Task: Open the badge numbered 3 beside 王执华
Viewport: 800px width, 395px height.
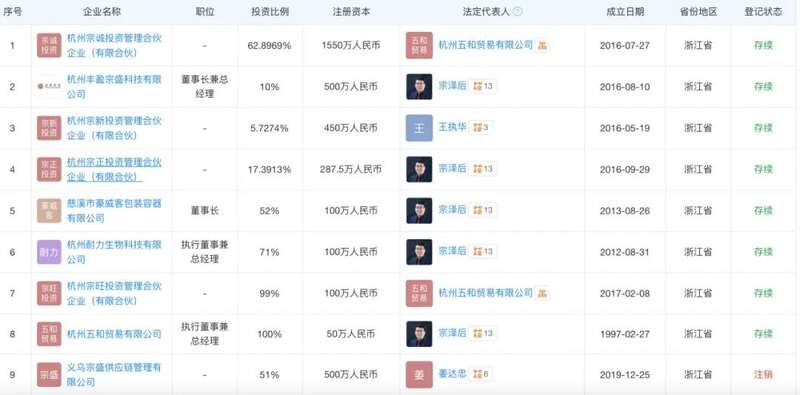Action: pos(481,128)
